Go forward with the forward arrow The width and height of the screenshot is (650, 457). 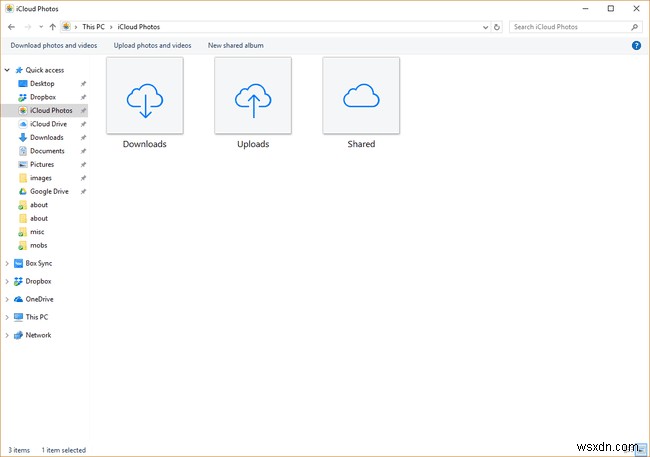click(28, 27)
